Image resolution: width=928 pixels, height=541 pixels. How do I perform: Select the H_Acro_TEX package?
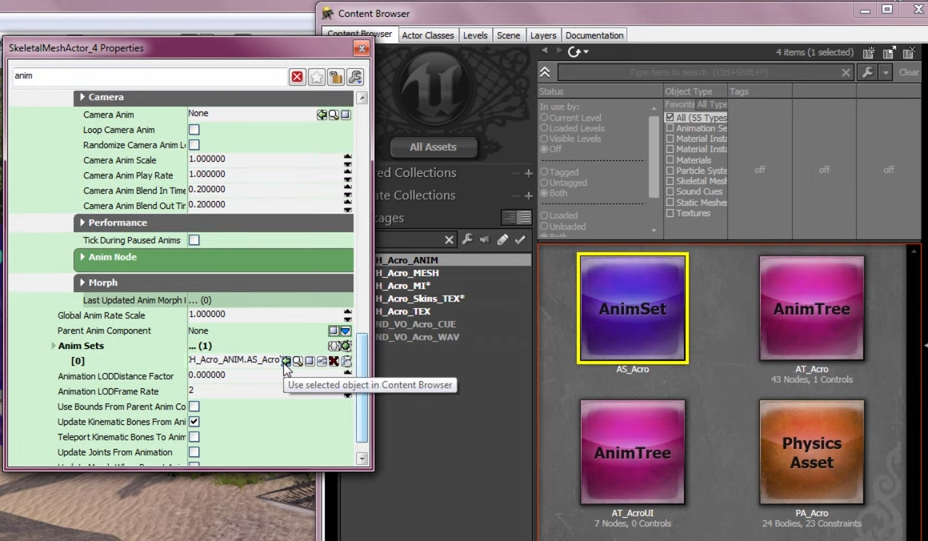click(403, 311)
